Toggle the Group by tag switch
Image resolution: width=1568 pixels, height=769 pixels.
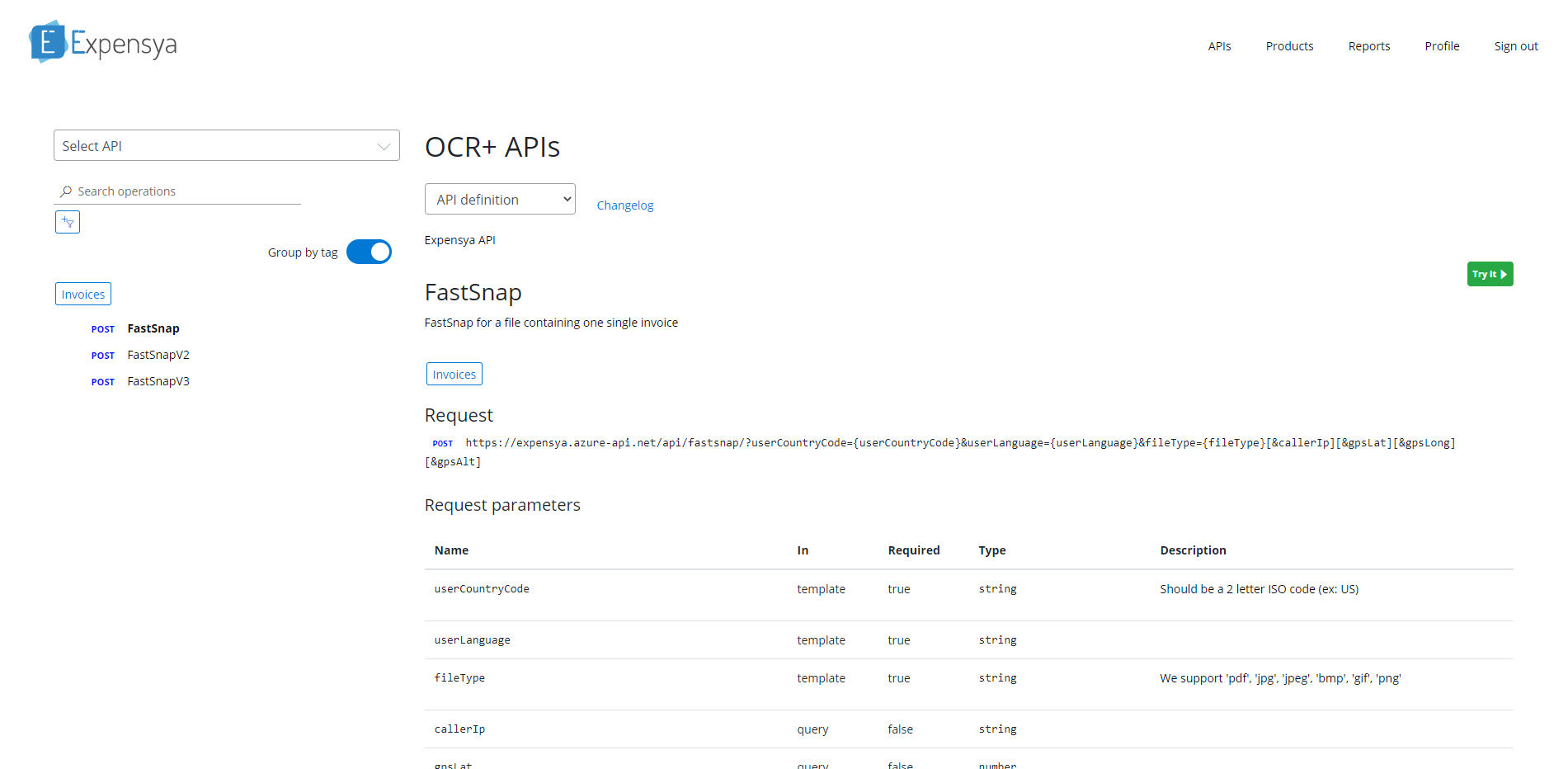point(369,252)
